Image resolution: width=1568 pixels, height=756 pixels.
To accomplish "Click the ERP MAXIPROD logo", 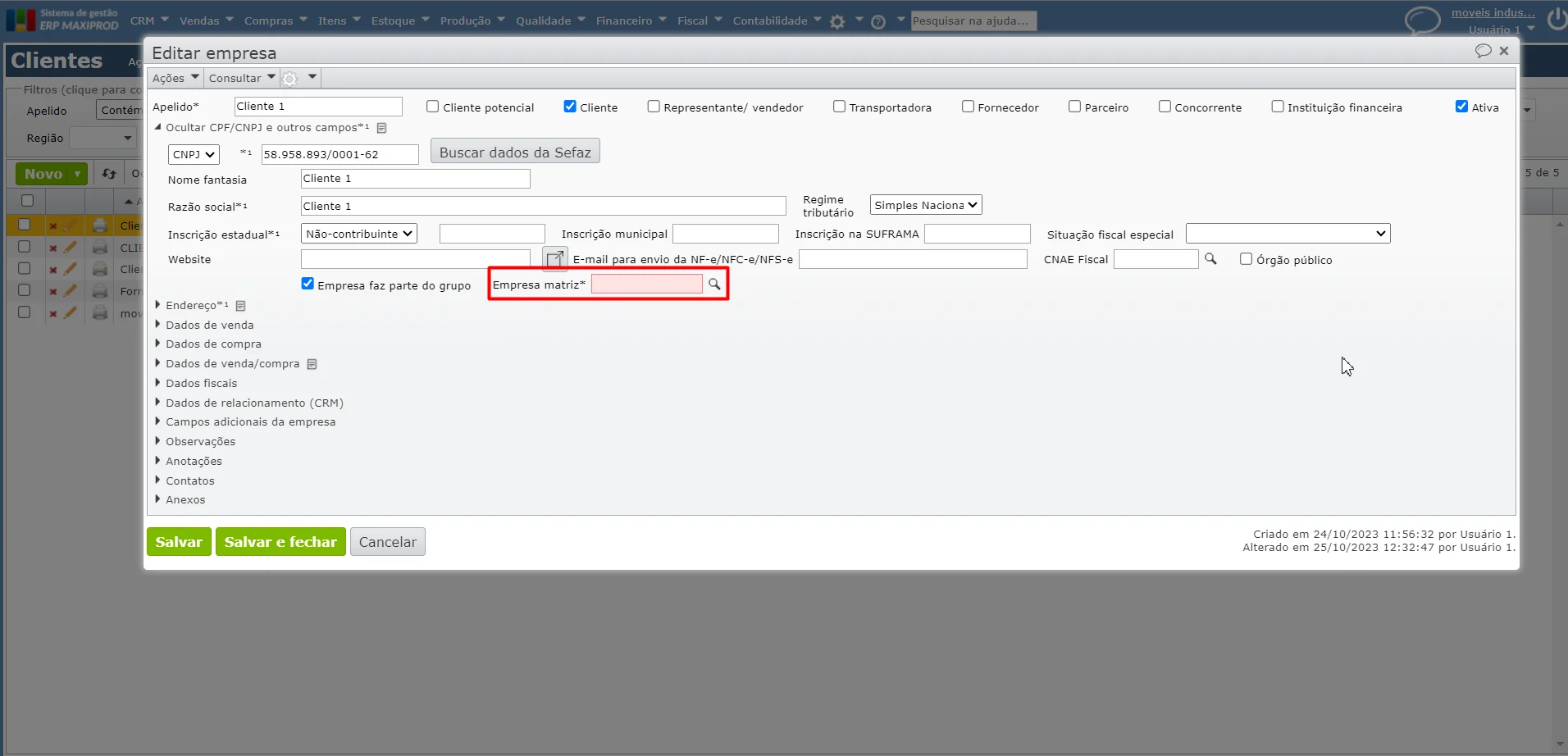I will tap(62, 20).
